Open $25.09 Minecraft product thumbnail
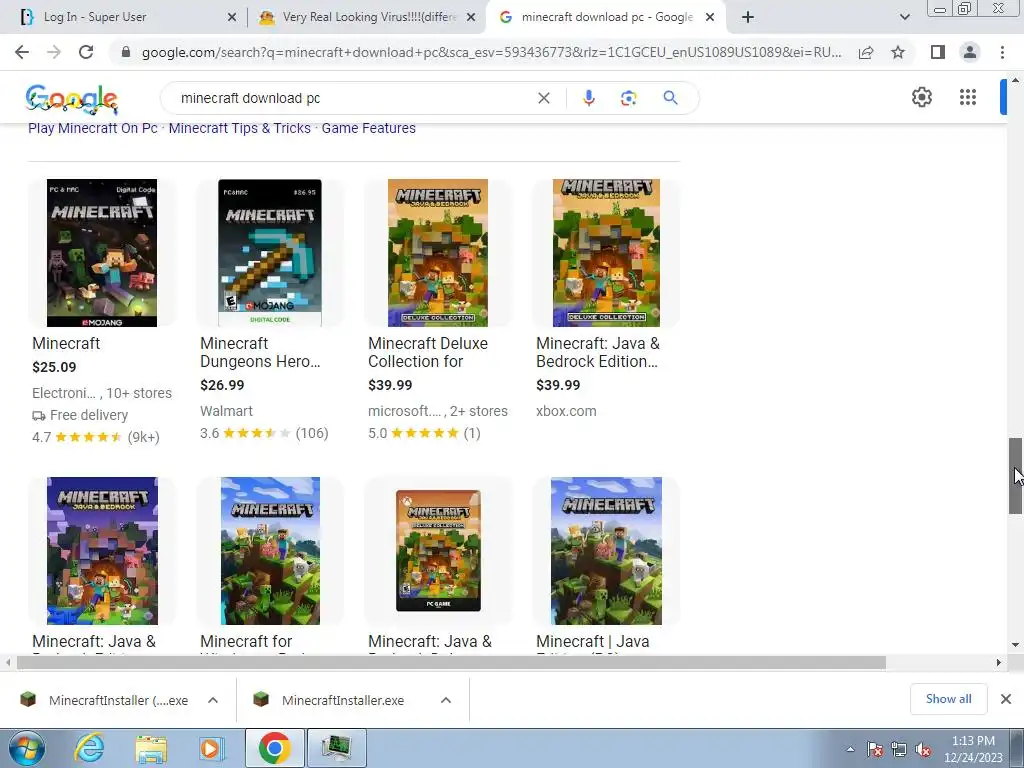1024x768 pixels. [x=102, y=253]
